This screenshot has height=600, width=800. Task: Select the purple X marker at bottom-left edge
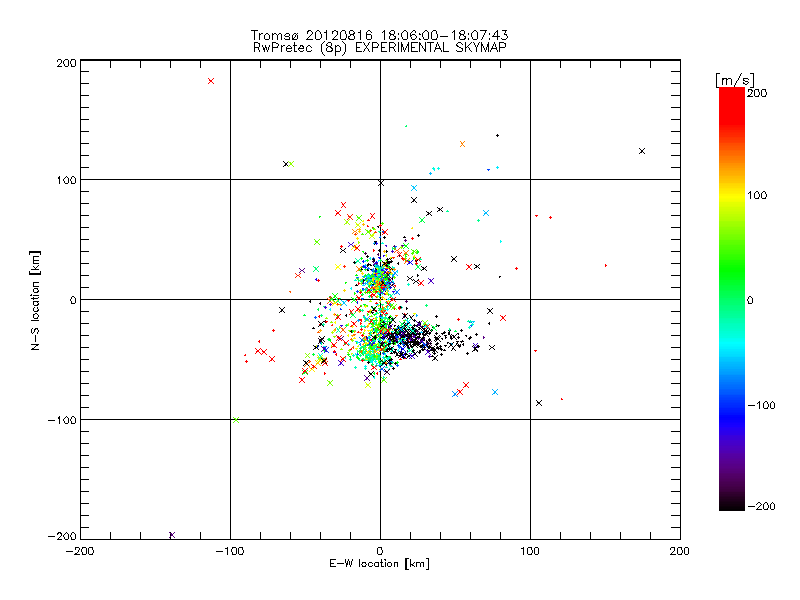(172, 535)
